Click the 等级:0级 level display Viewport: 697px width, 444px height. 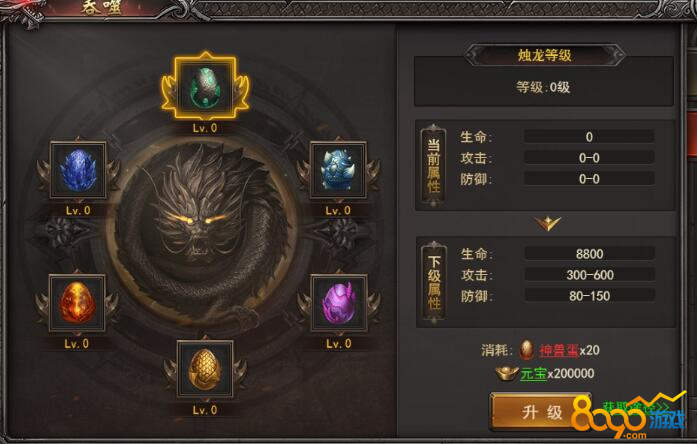[x=543, y=87]
